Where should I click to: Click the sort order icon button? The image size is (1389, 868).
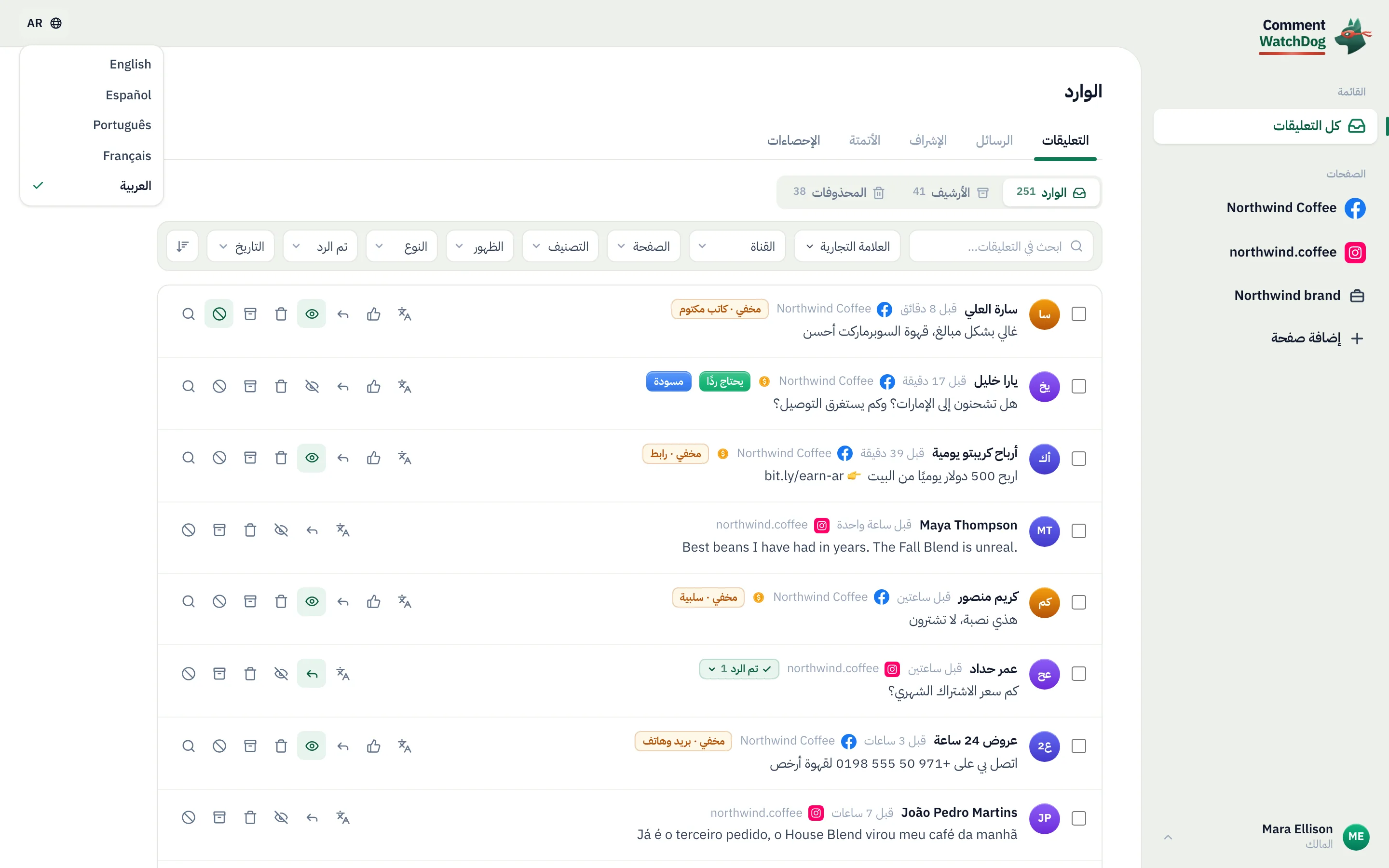(x=182, y=246)
